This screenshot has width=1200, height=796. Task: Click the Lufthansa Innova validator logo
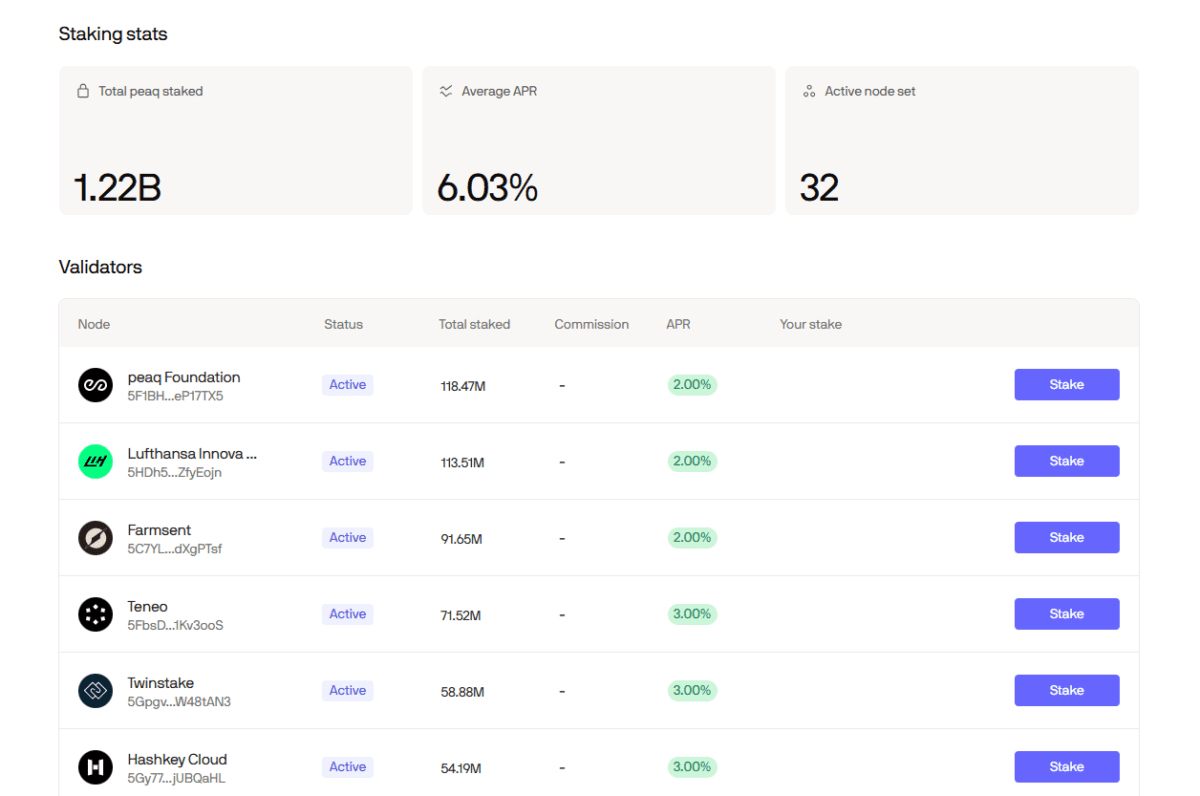coord(95,461)
